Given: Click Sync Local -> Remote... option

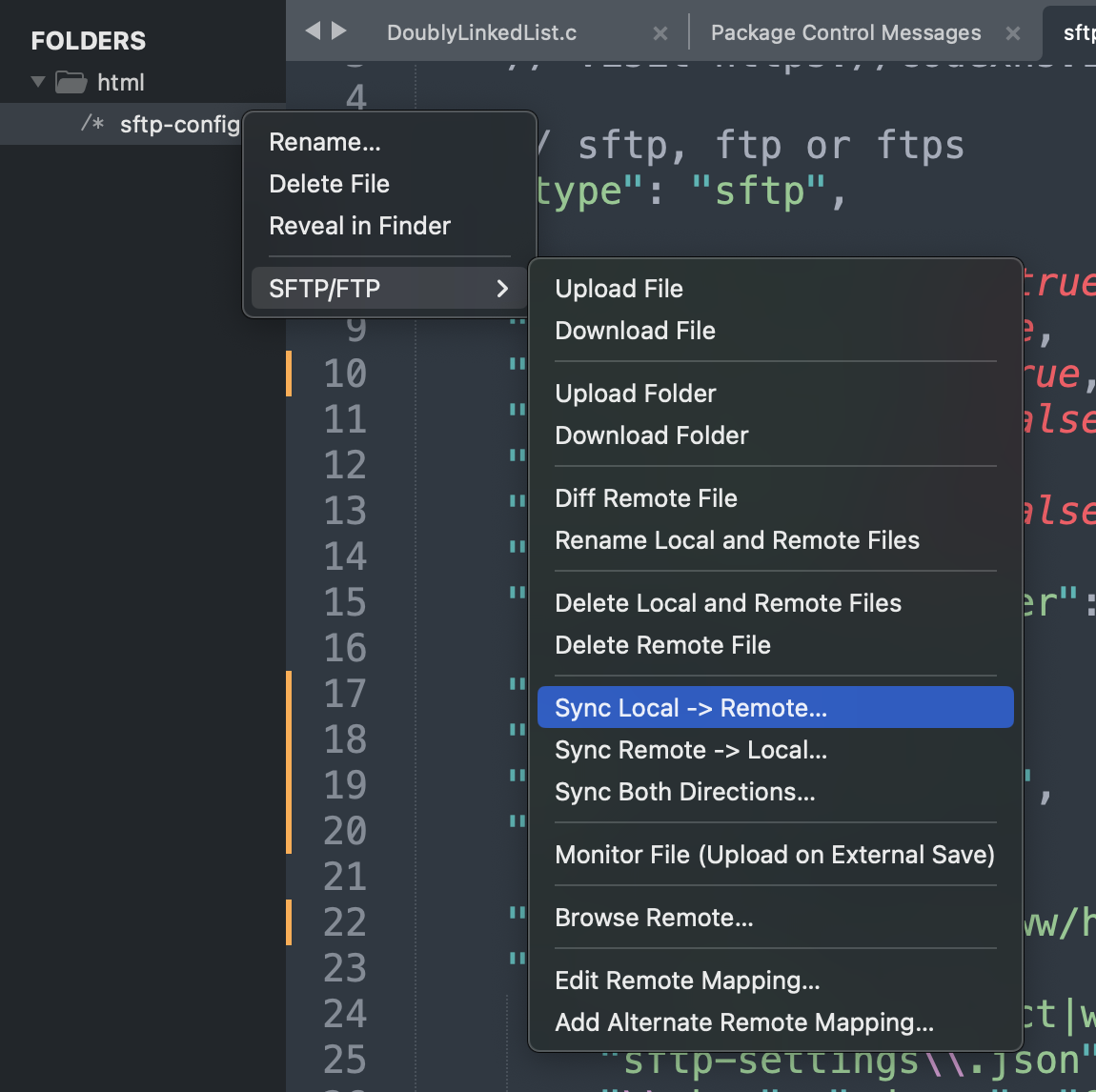Looking at the screenshot, I should [x=775, y=707].
